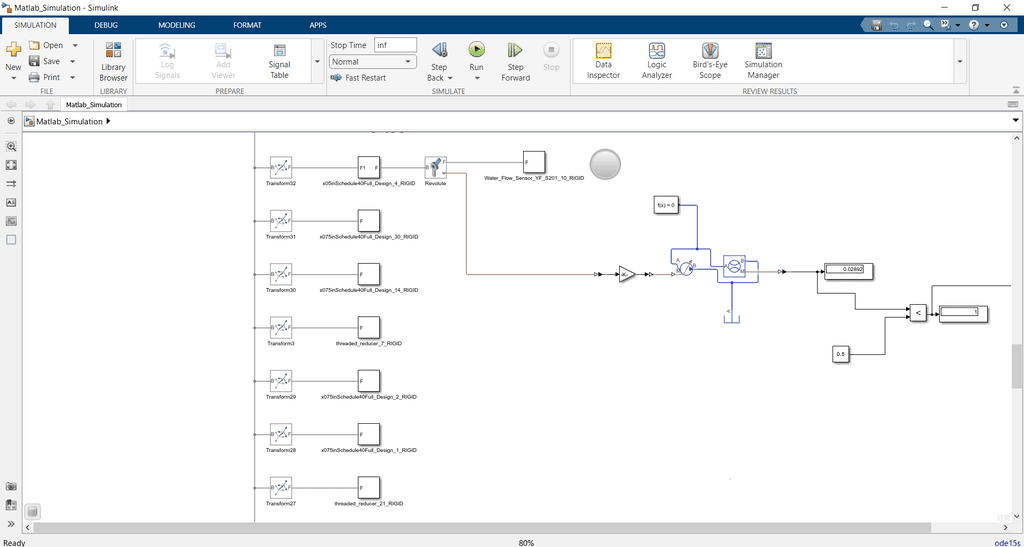Run the simulation
This screenshot has height=547, width=1024.
[476, 50]
